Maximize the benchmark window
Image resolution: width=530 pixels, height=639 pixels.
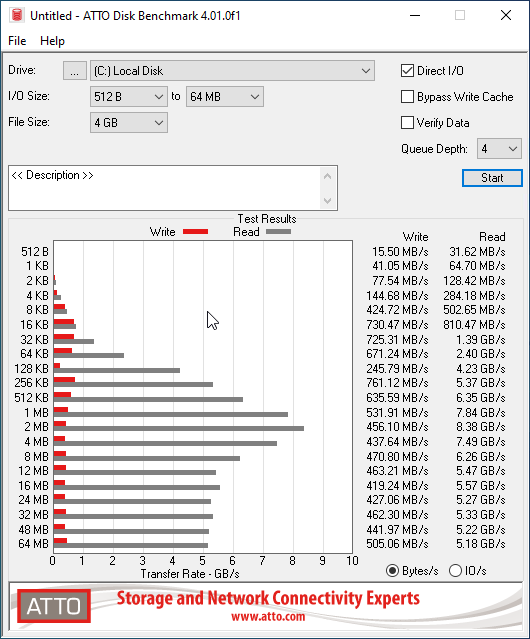460,15
